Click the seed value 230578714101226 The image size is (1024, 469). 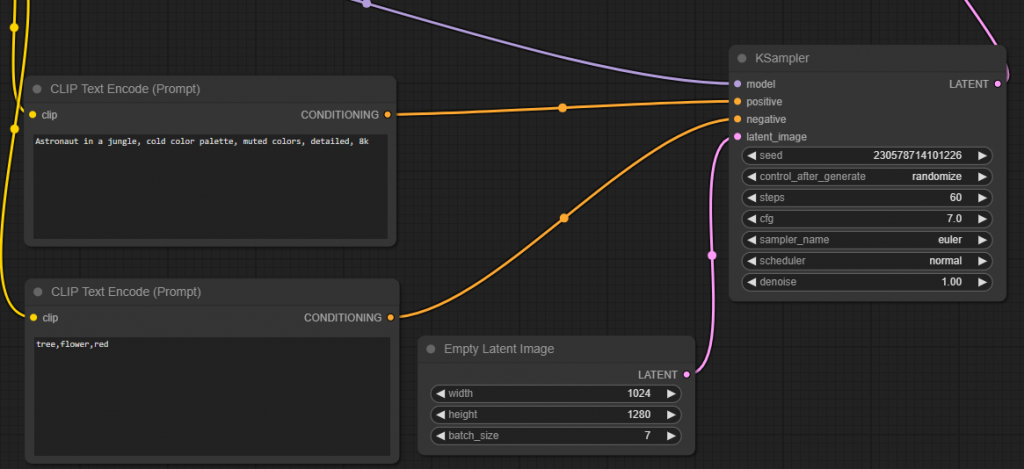click(x=917, y=155)
